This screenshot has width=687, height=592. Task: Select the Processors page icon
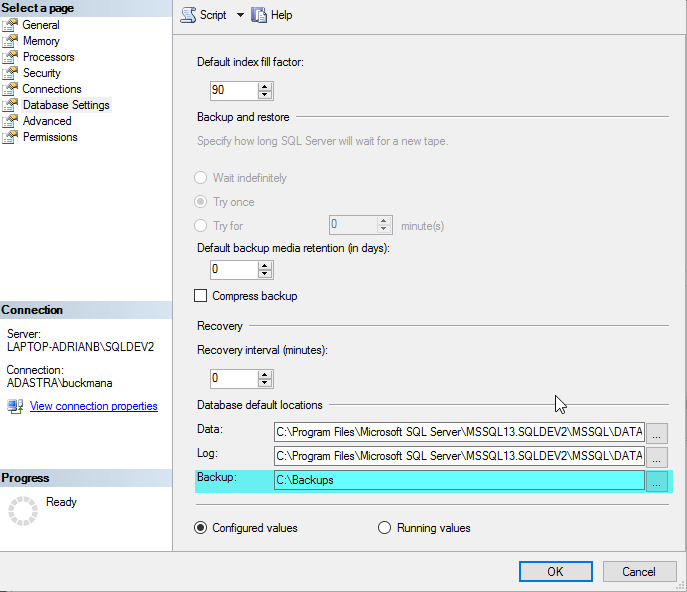[x=11, y=57]
